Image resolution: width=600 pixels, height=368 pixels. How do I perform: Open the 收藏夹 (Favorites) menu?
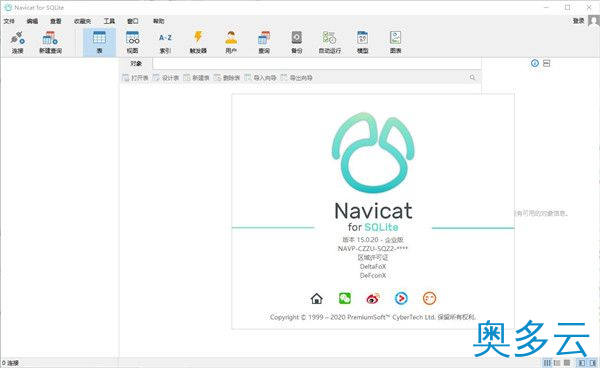[x=82, y=21]
